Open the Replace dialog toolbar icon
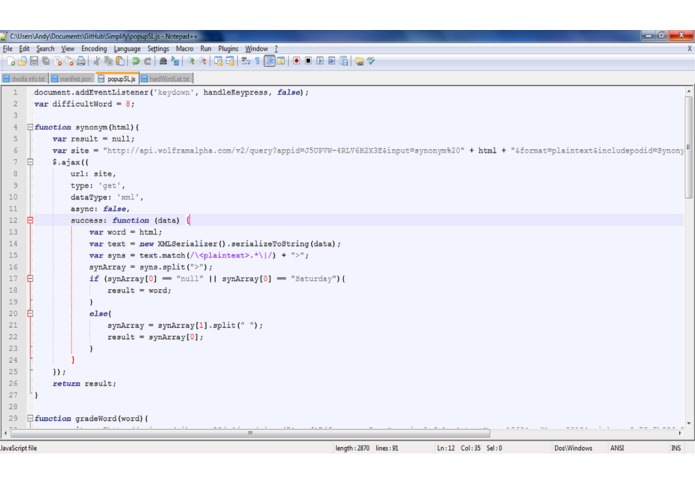This screenshot has width=695, height=494. [175, 61]
